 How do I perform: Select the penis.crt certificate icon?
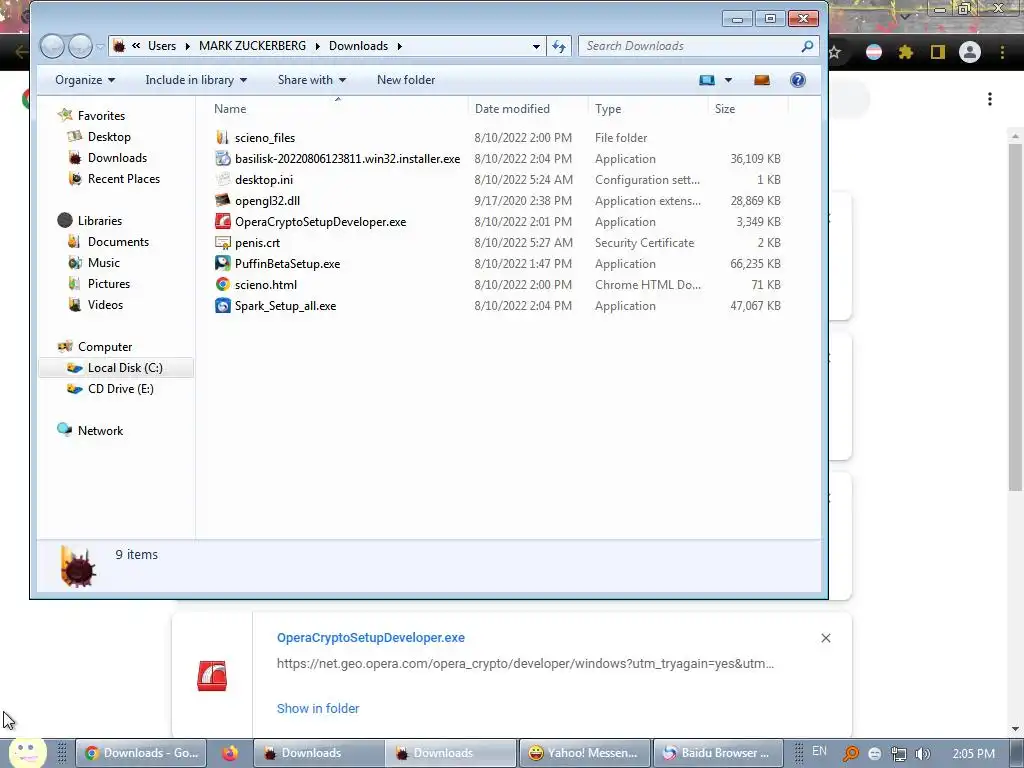(x=223, y=242)
